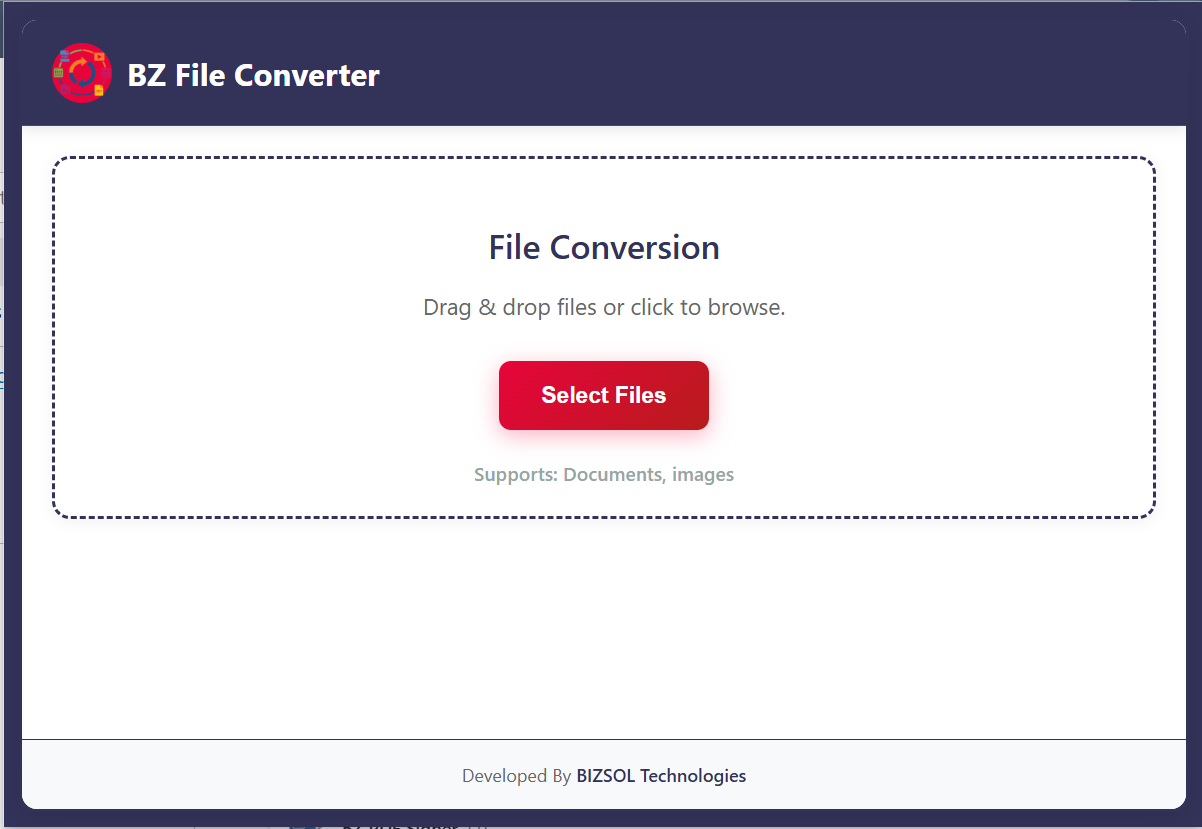The image size is (1202, 829).
Task: Click the BZ File Converter title text
Action: (x=254, y=75)
